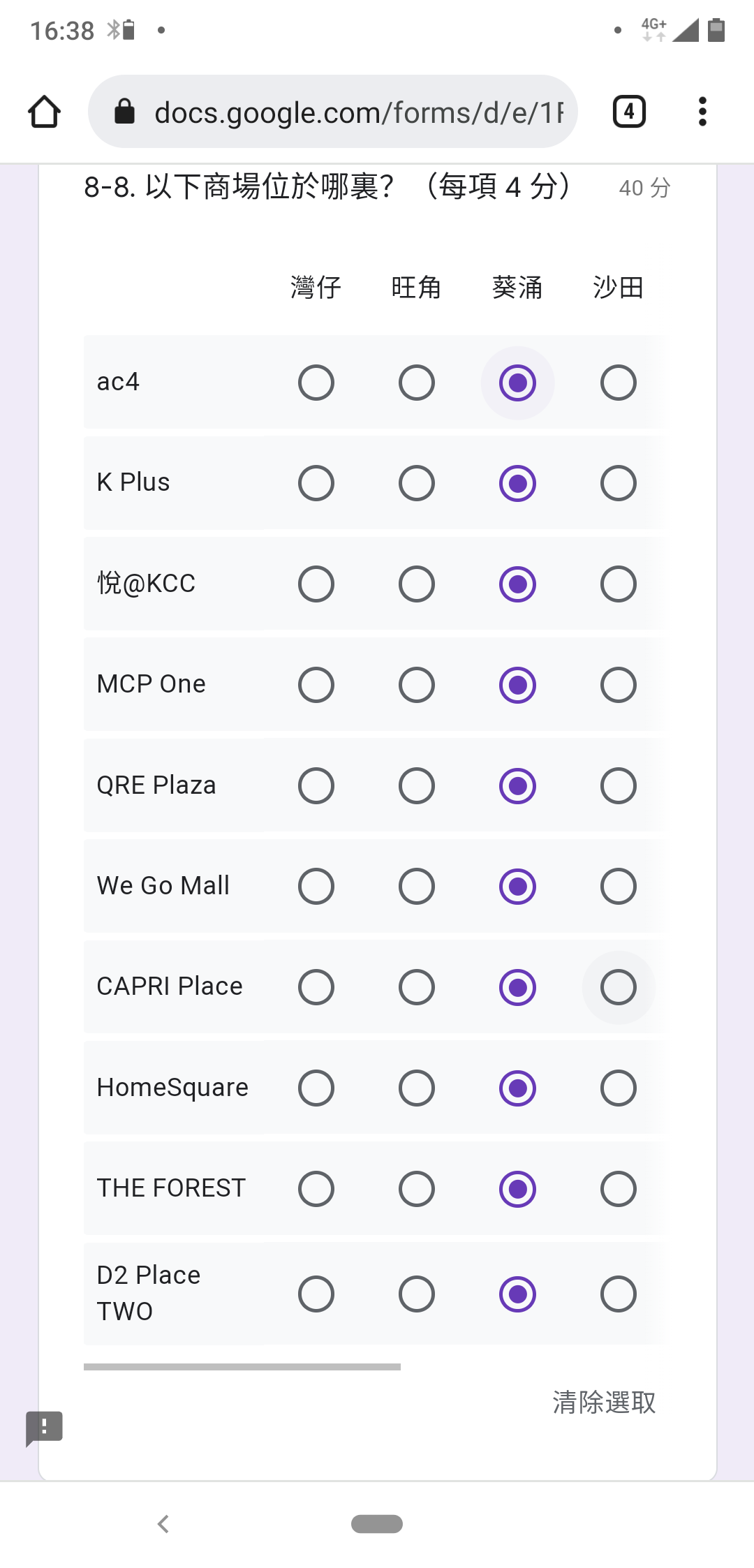Screen dimensions: 754x1568
Task: Tap the home gesture pill
Action: coord(377,1524)
